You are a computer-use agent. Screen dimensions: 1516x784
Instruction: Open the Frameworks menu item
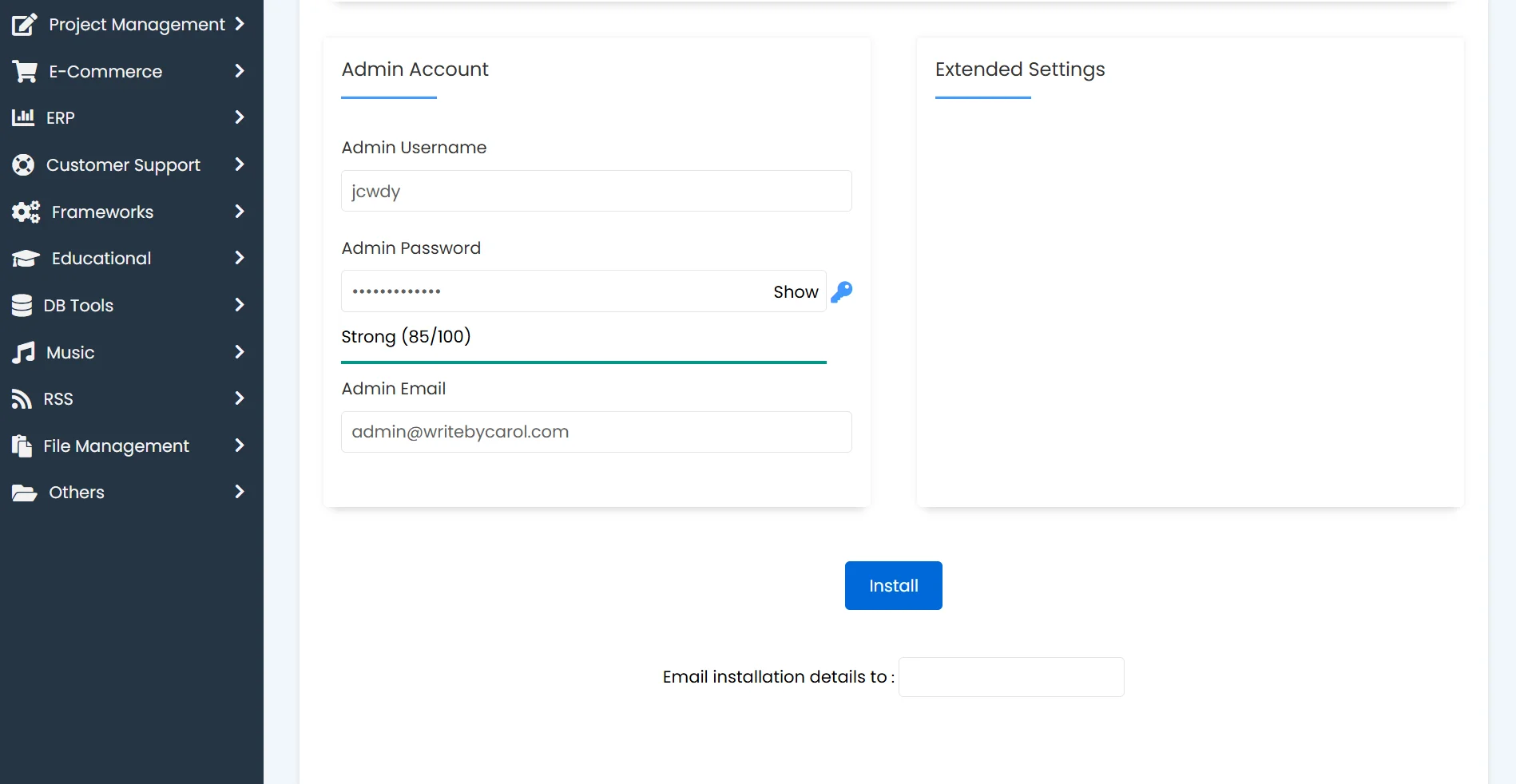tap(132, 212)
